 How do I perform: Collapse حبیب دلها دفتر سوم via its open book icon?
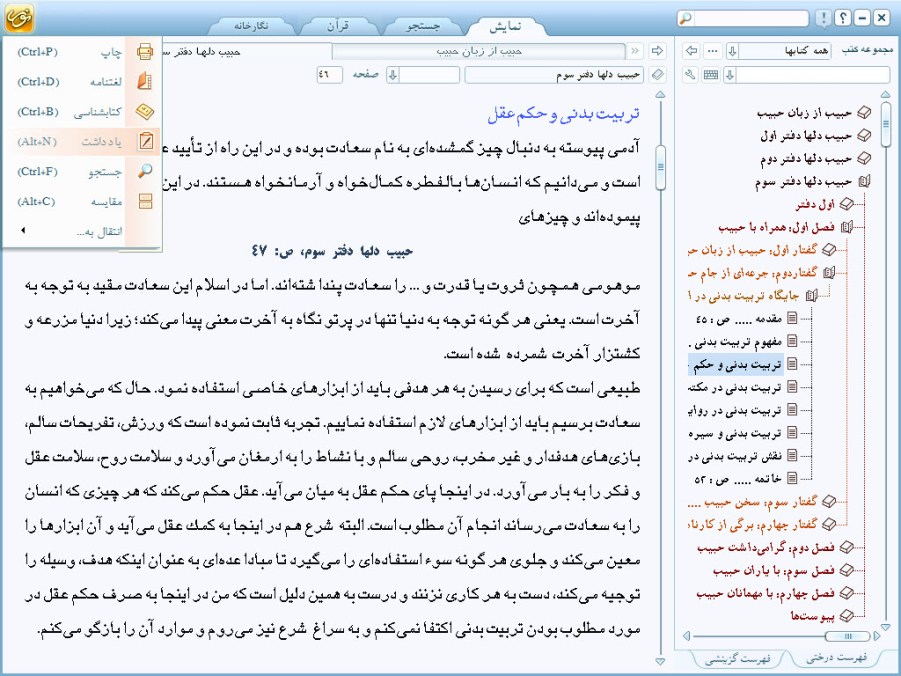864,182
